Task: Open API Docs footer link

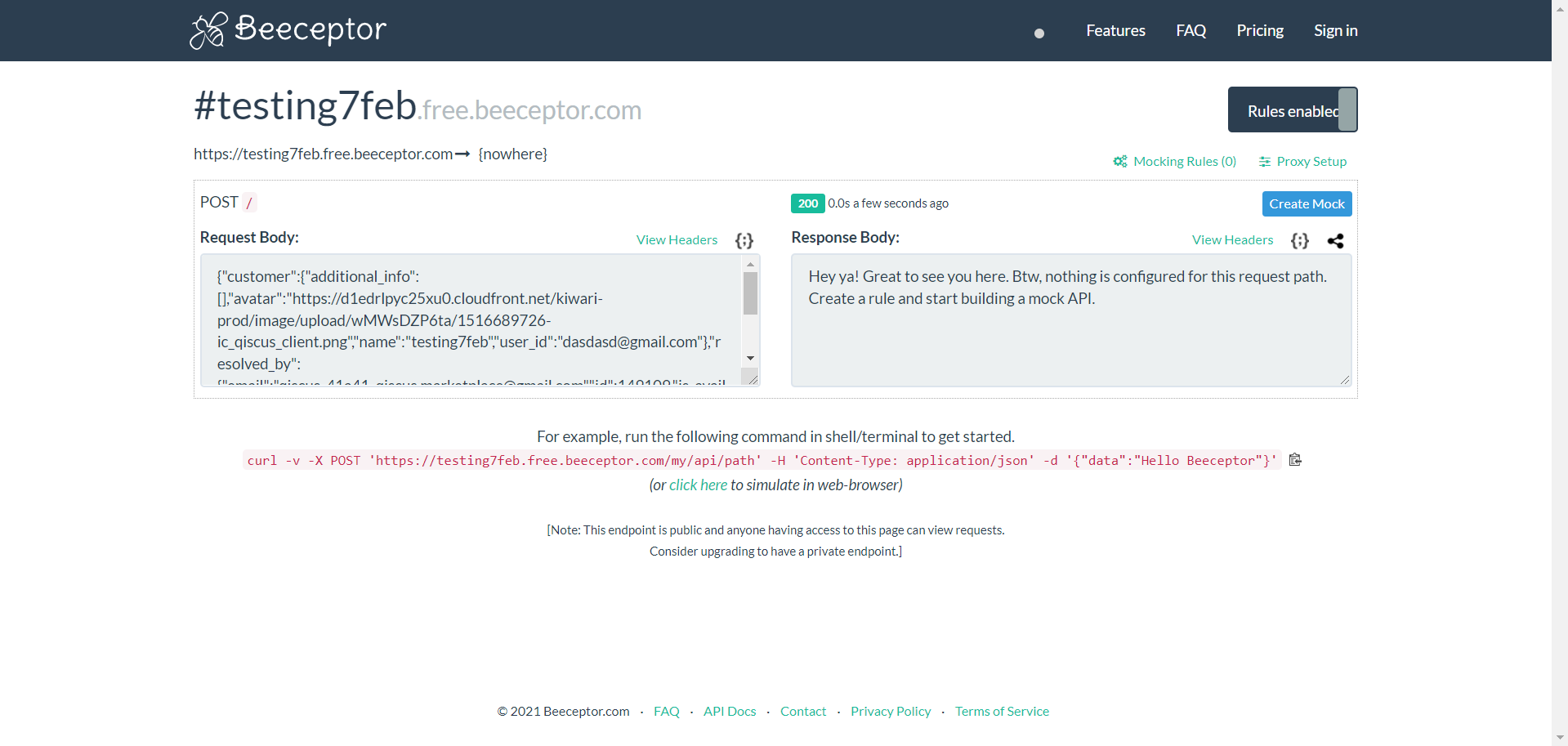Action: point(730,712)
